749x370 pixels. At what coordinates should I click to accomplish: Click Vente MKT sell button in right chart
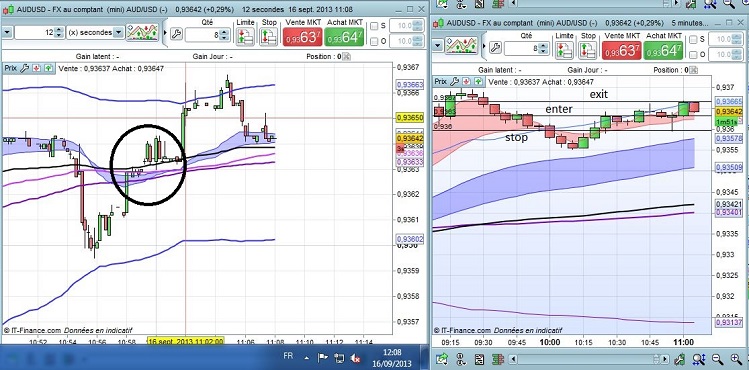point(621,50)
